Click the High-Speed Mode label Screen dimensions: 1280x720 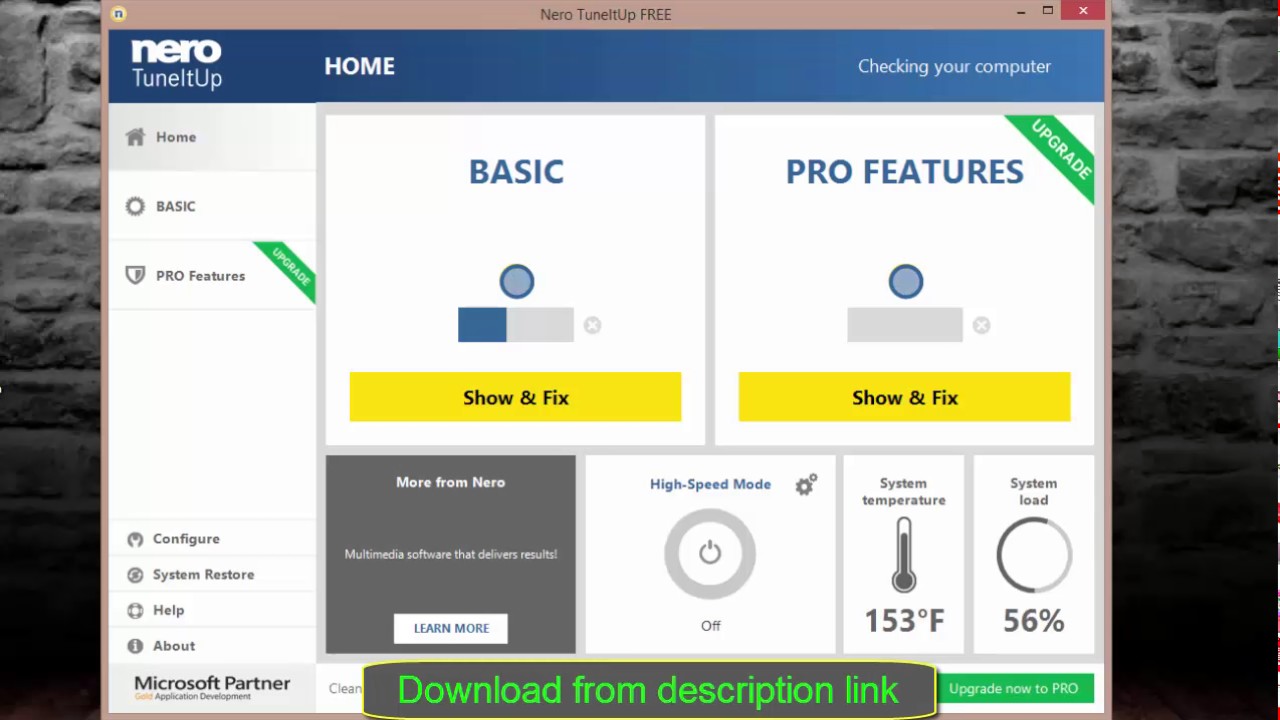[710, 484]
